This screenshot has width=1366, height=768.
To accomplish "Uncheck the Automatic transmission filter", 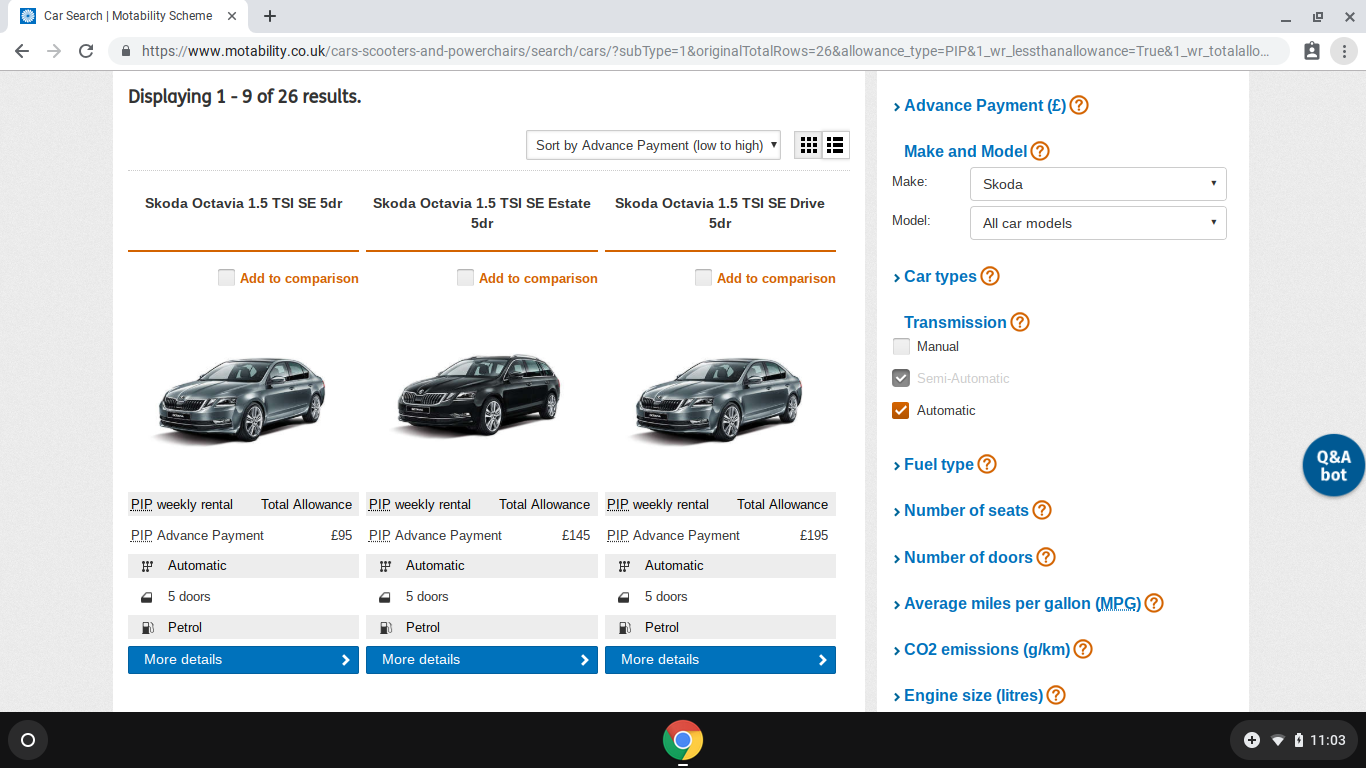I will (900, 410).
